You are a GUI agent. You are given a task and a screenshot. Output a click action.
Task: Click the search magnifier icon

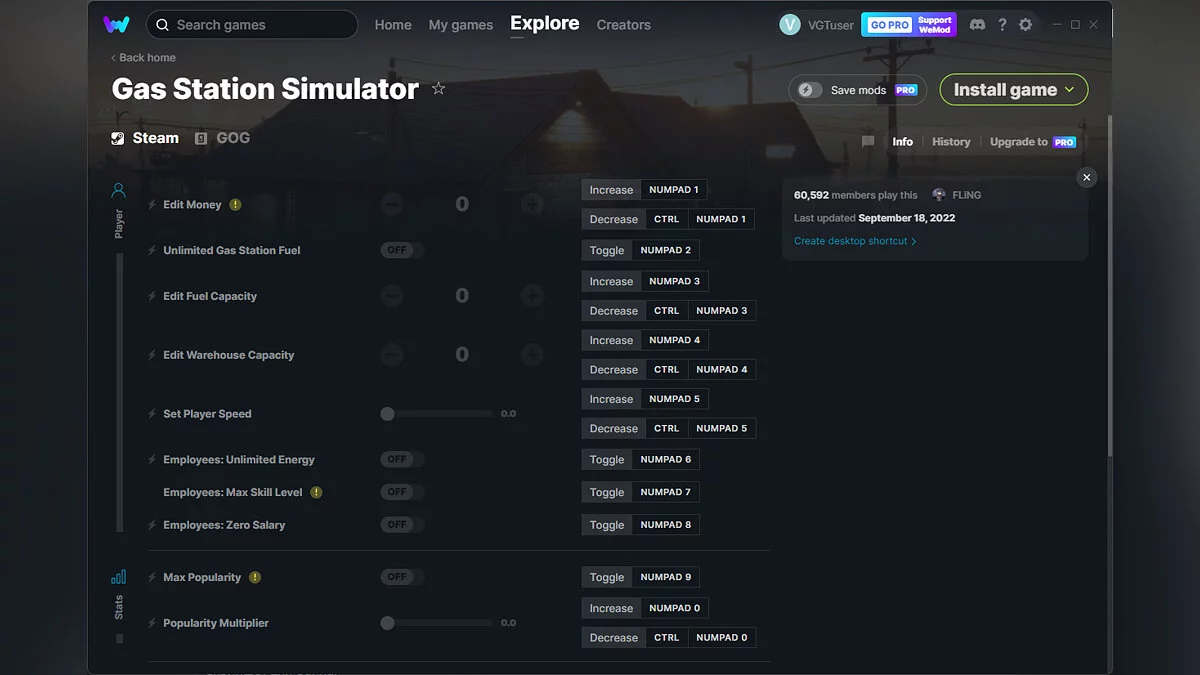(x=162, y=24)
